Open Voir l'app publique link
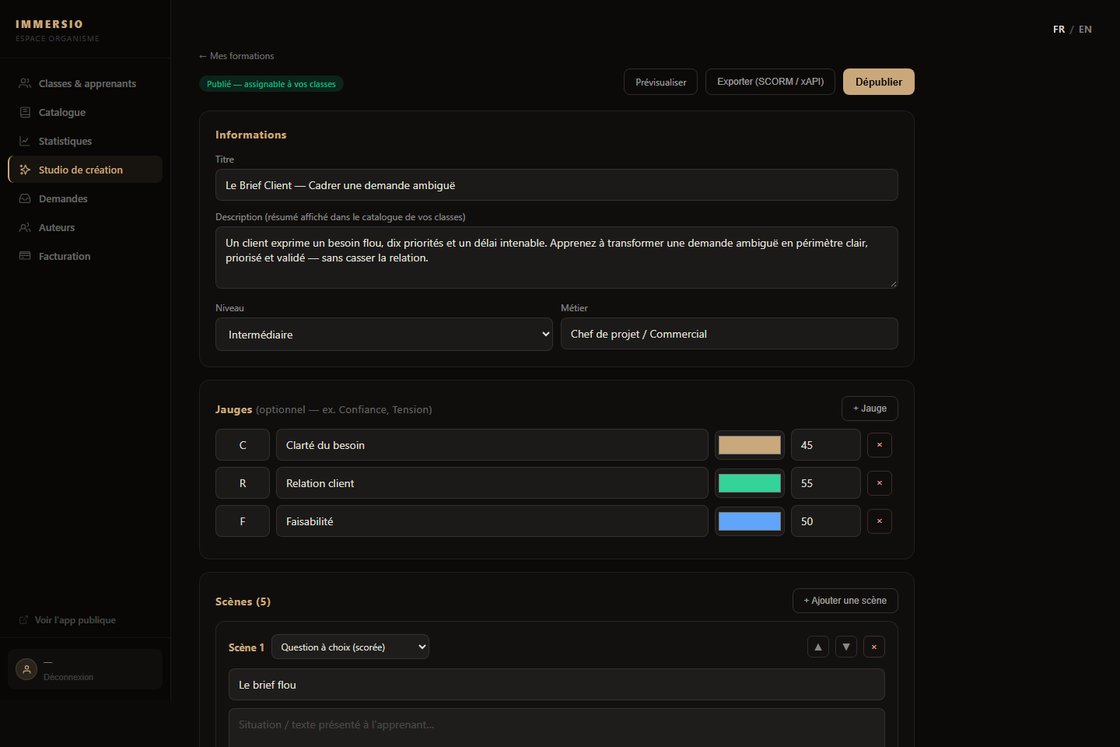This screenshot has width=1120, height=747. (75, 620)
